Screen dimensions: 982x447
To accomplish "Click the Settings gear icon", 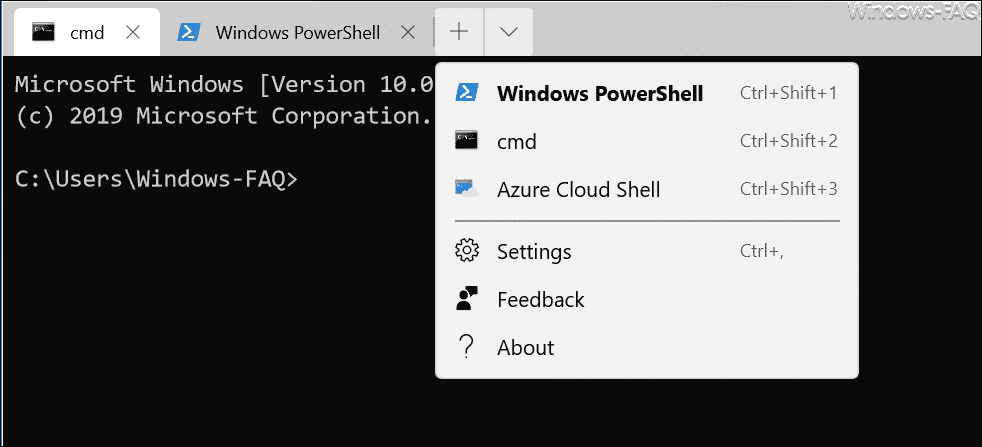I will tap(467, 251).
